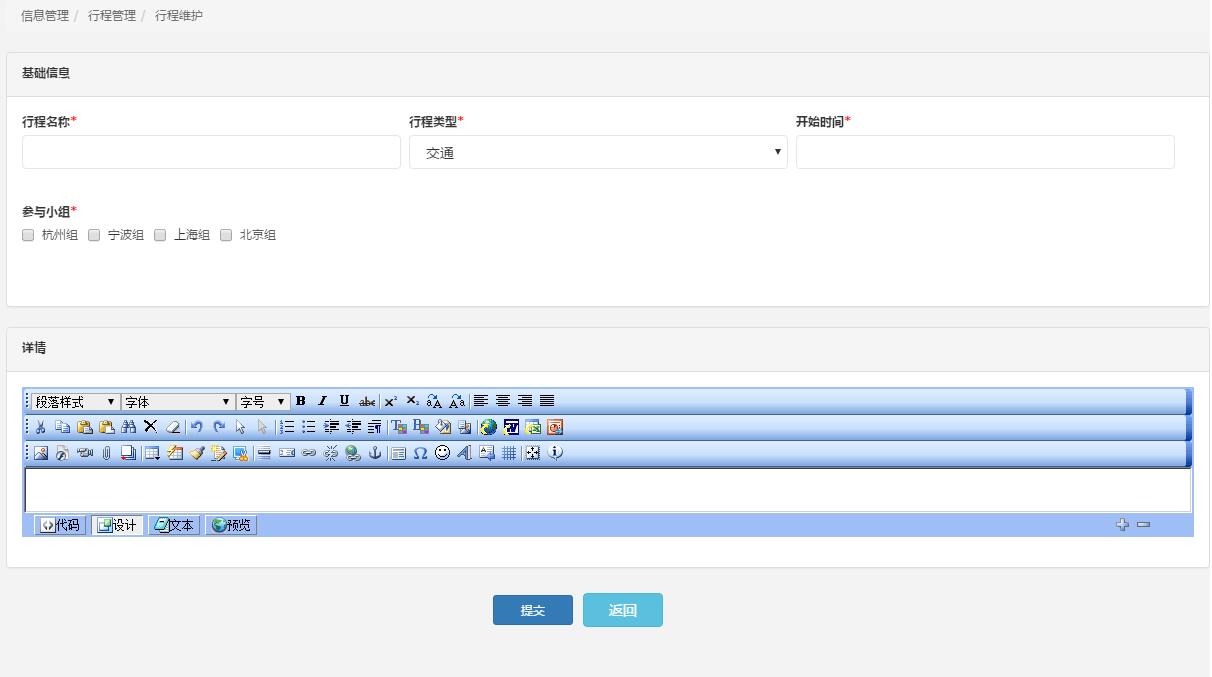
Task: Toggle italic formatting in editor
Action: [322, 401]
